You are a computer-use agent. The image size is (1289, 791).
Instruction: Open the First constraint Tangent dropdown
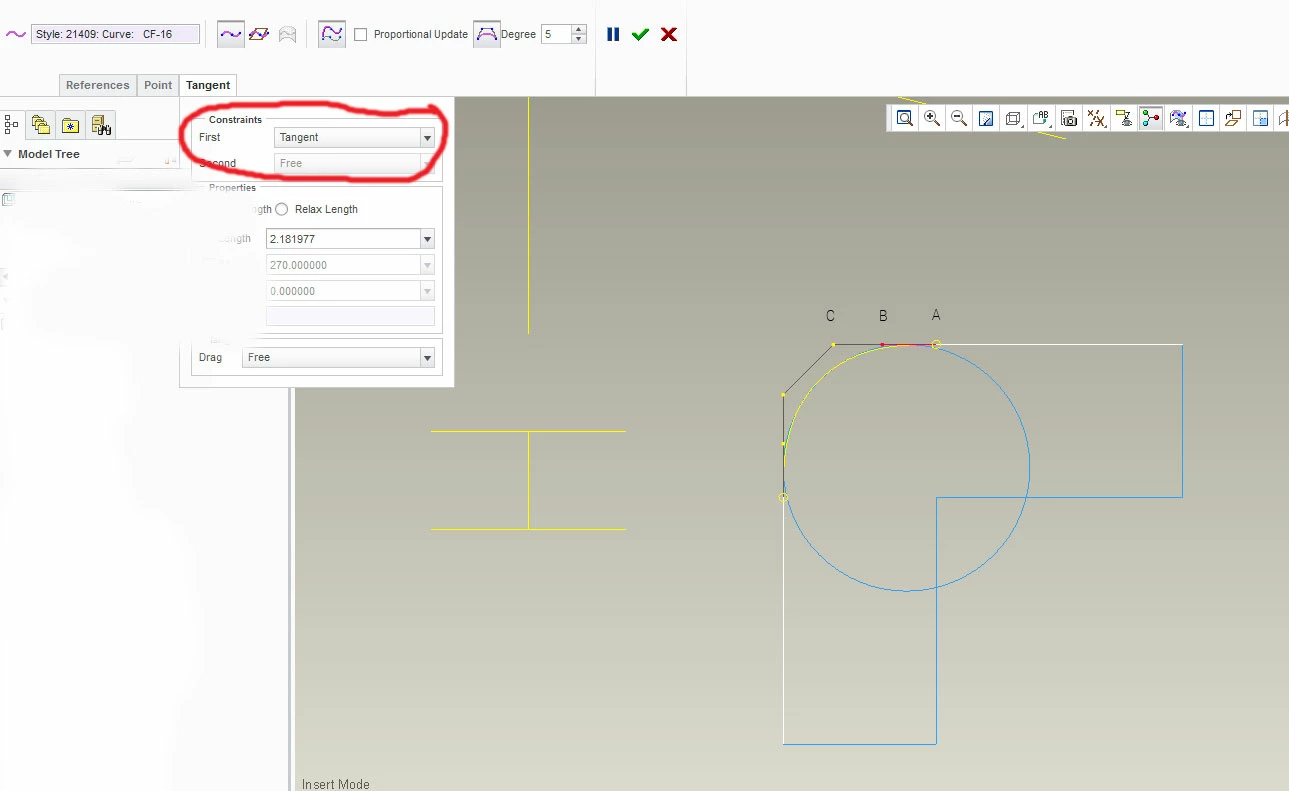pos(354,138)
